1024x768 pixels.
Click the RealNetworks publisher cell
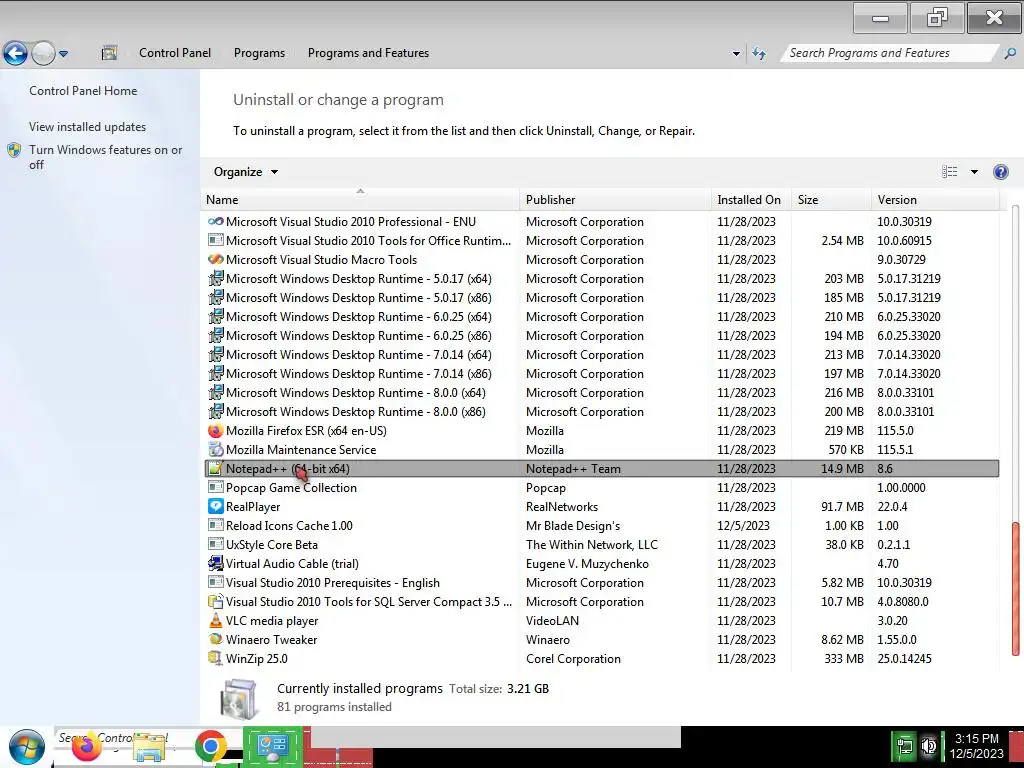(x=562, y=507)
